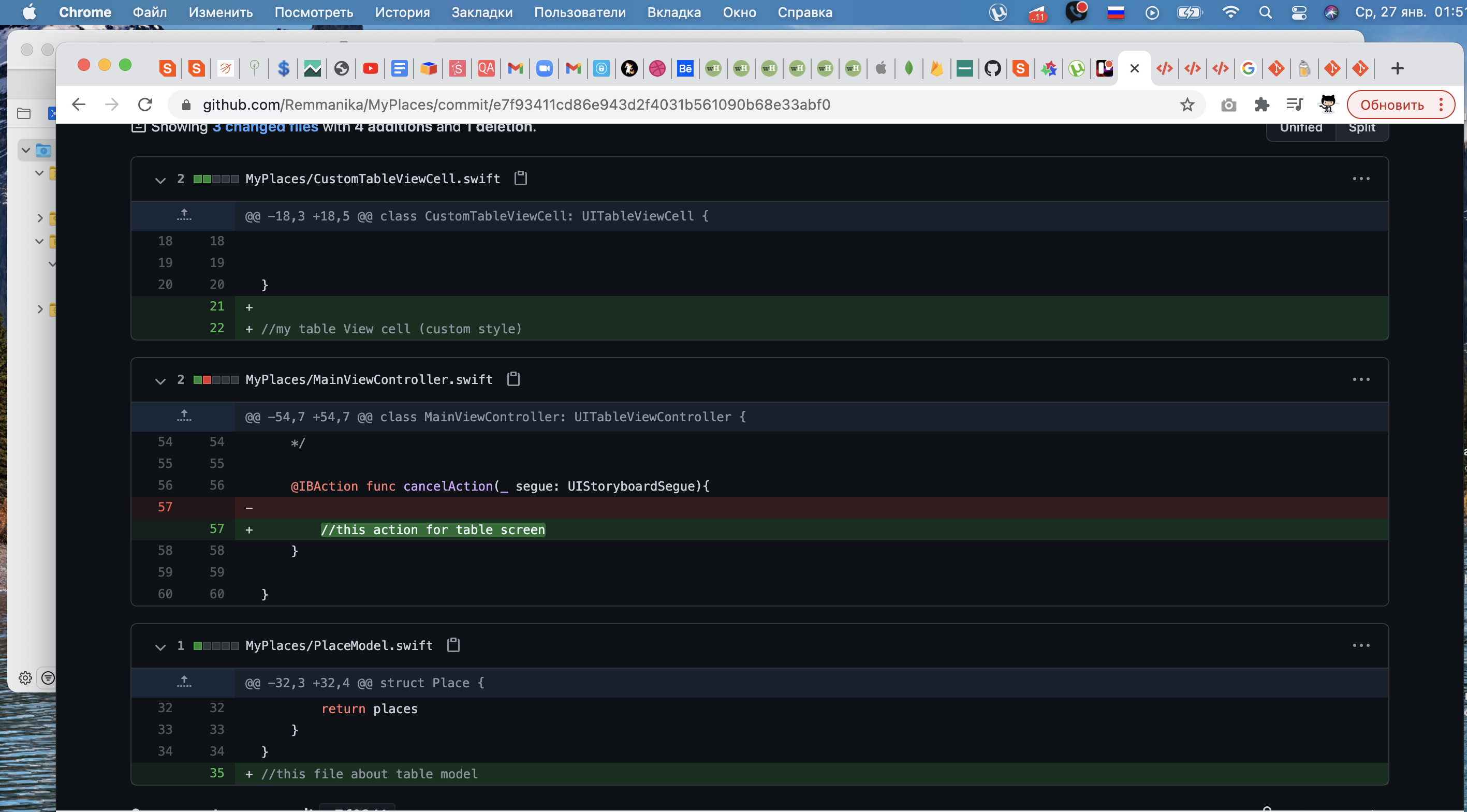Open the battery status menu
This screenshot has height=812, width=1467.
[1189, 12]
